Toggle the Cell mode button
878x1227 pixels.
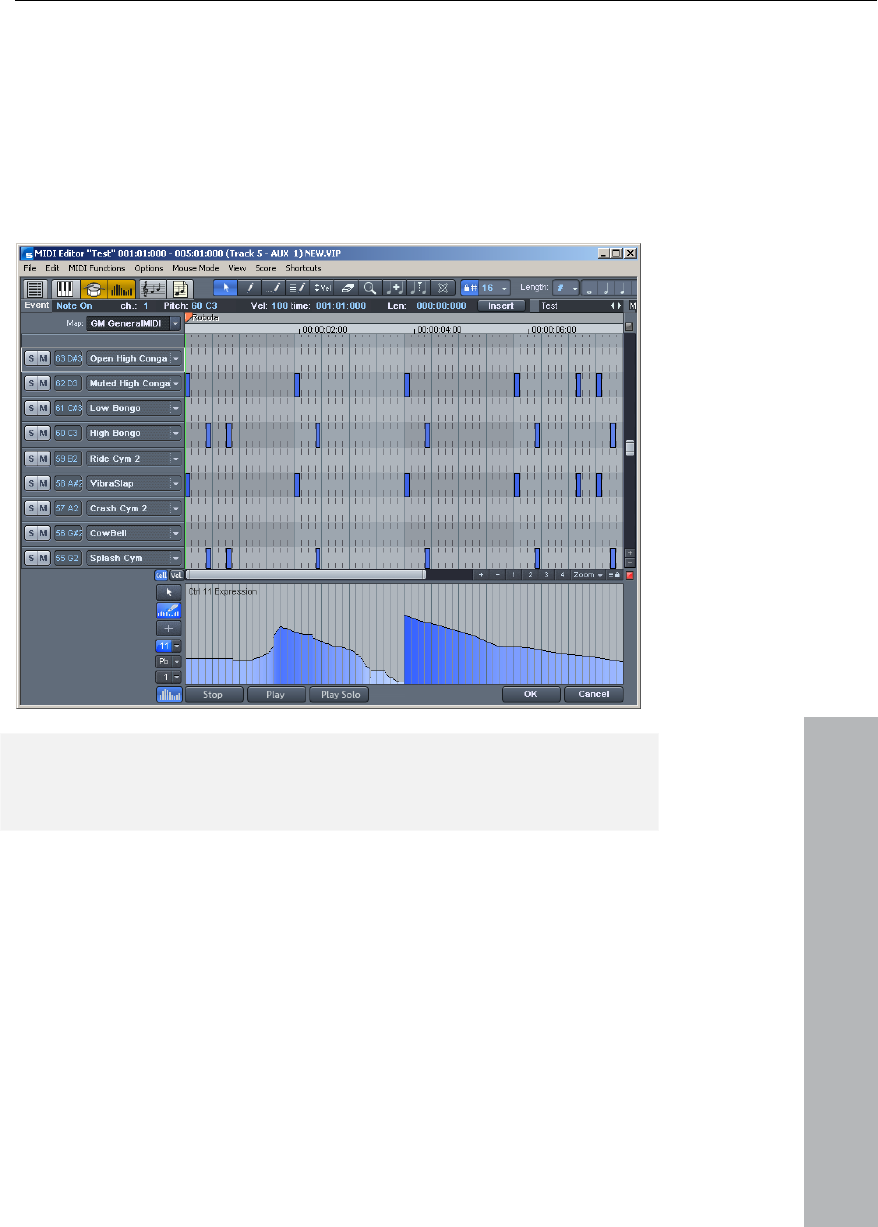tap(160, 575)
